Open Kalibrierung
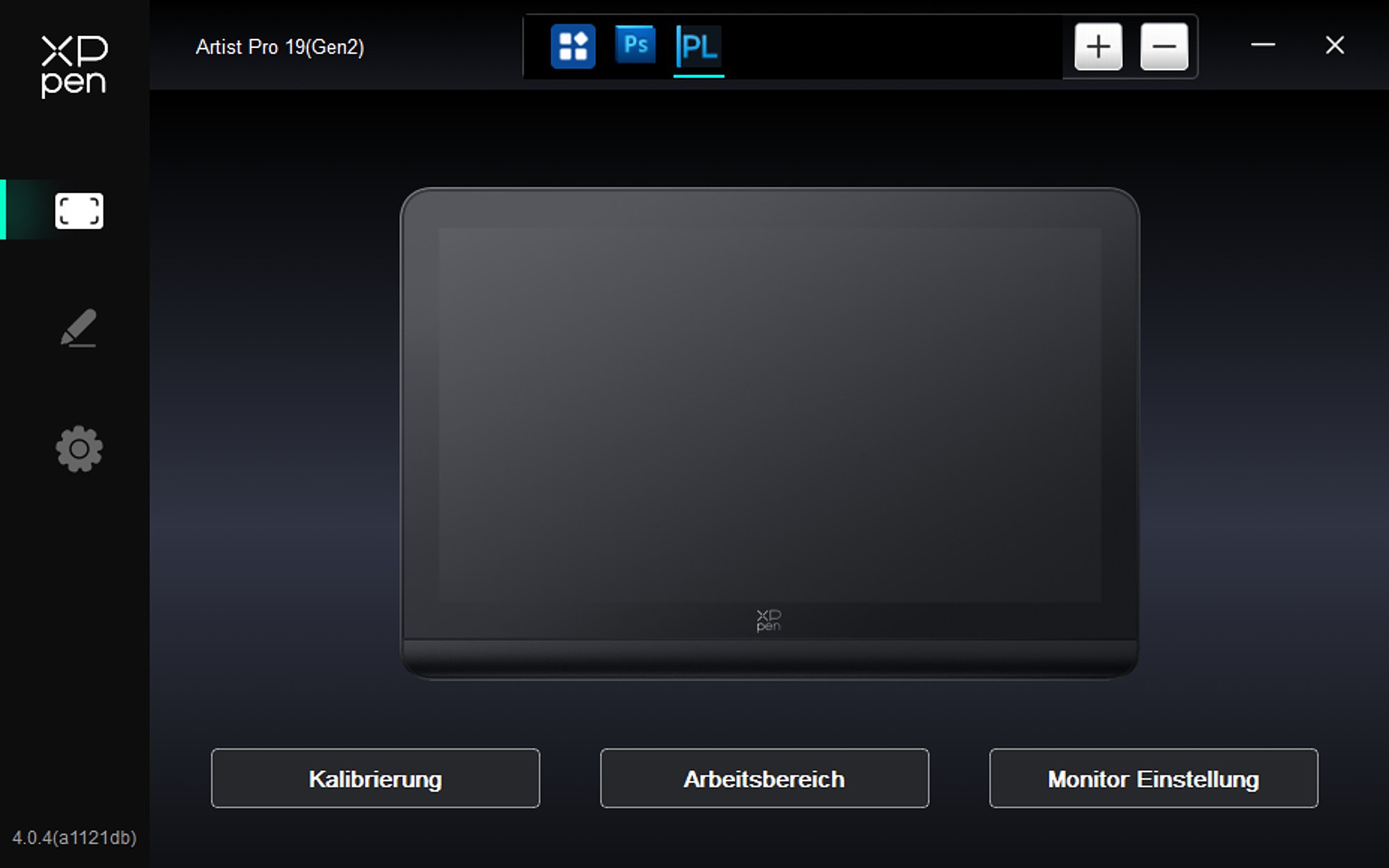Image resolution: width=1389 pixels, height=868 pixels. pyautogui.click(x=375, y=778)
